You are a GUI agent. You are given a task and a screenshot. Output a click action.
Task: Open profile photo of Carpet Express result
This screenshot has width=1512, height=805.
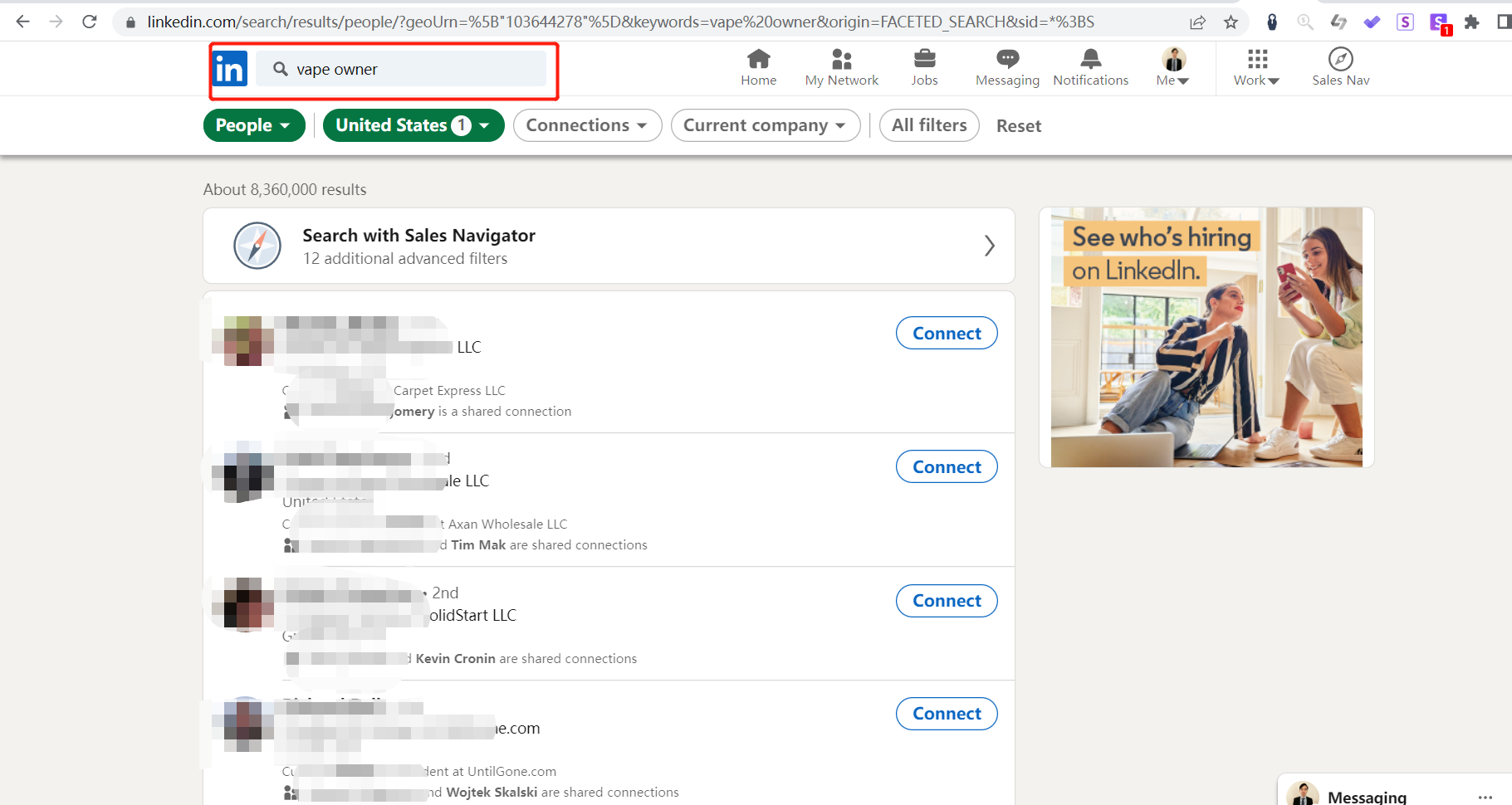(243, 340)
